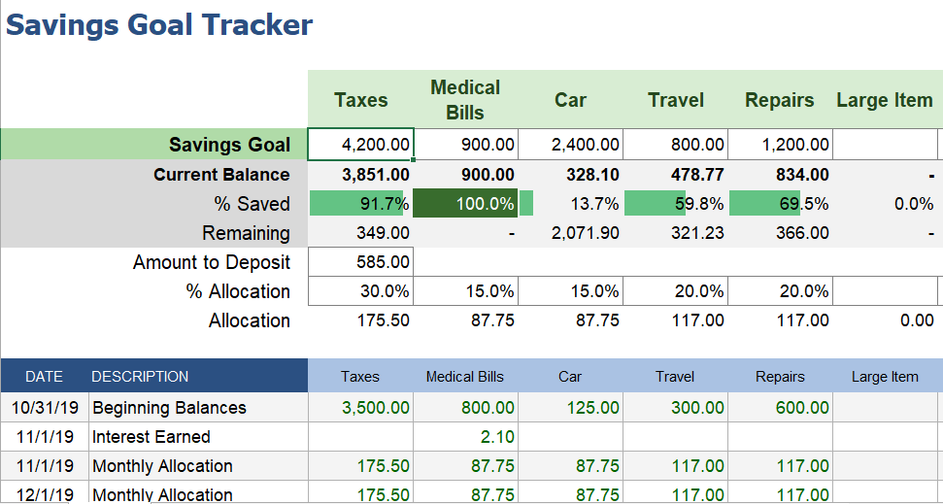The width and height of the screenshot is (943, 504).
Task: Select the 10/31/19 date cell
Action: pos(44,408)
